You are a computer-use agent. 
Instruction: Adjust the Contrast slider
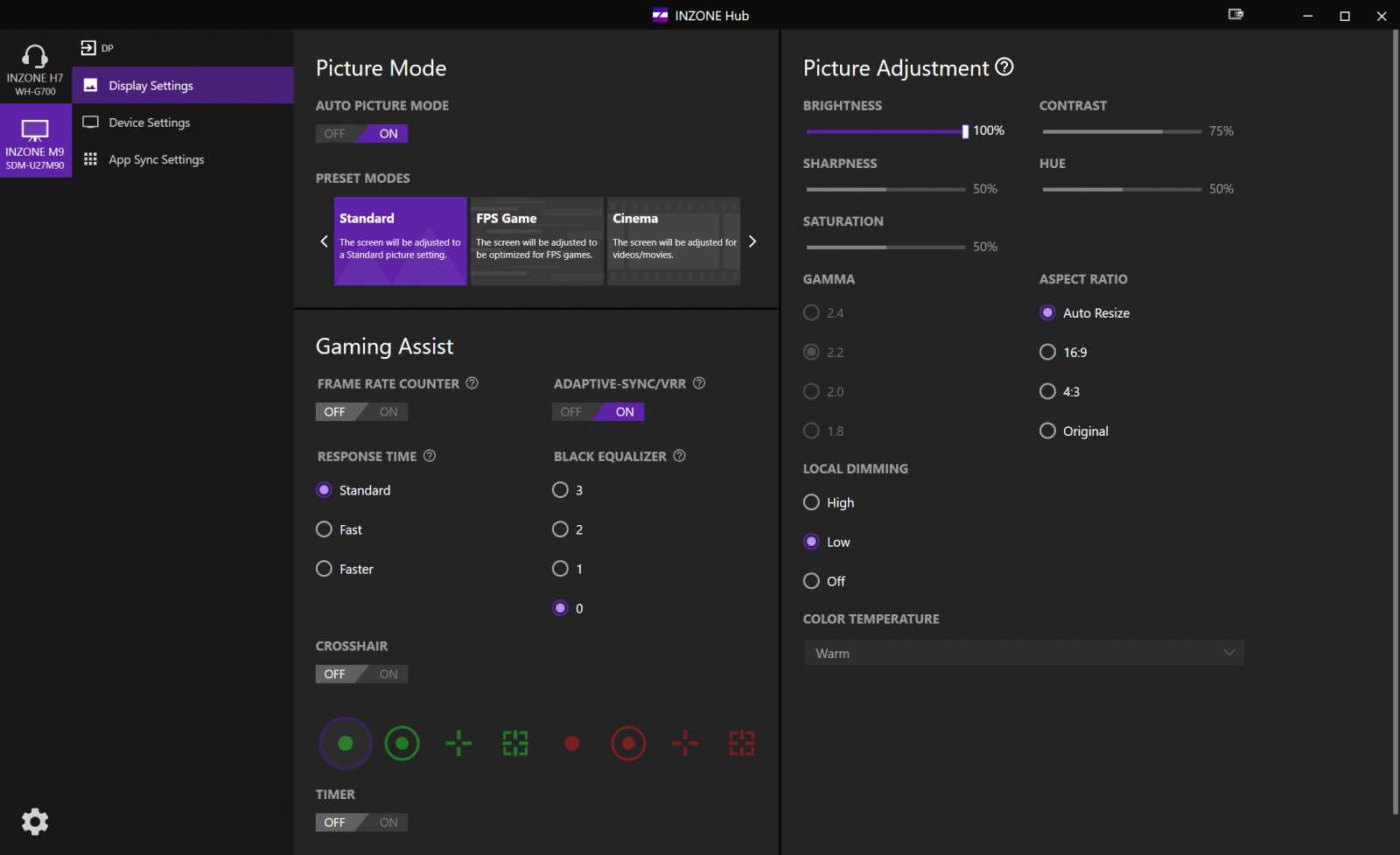pyautogui.click(x=1122, y=131)
